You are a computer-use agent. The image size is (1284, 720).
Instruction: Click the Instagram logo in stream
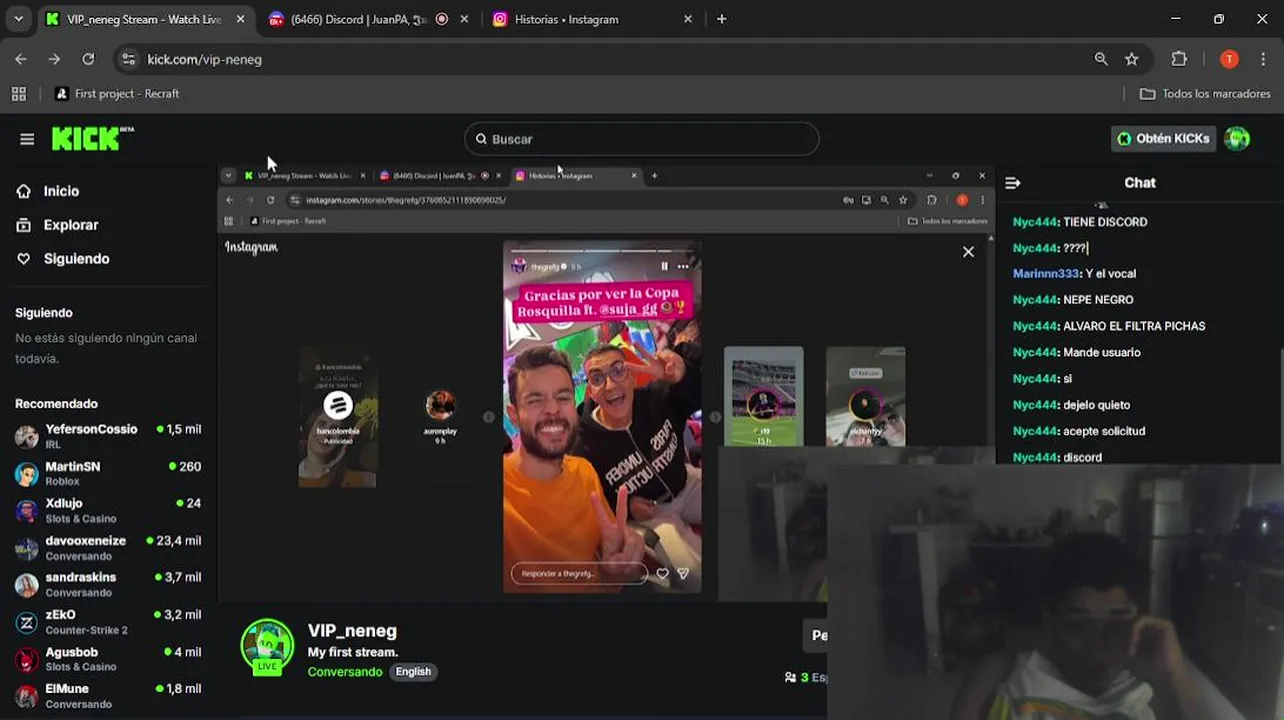click(x=251, y=247)
